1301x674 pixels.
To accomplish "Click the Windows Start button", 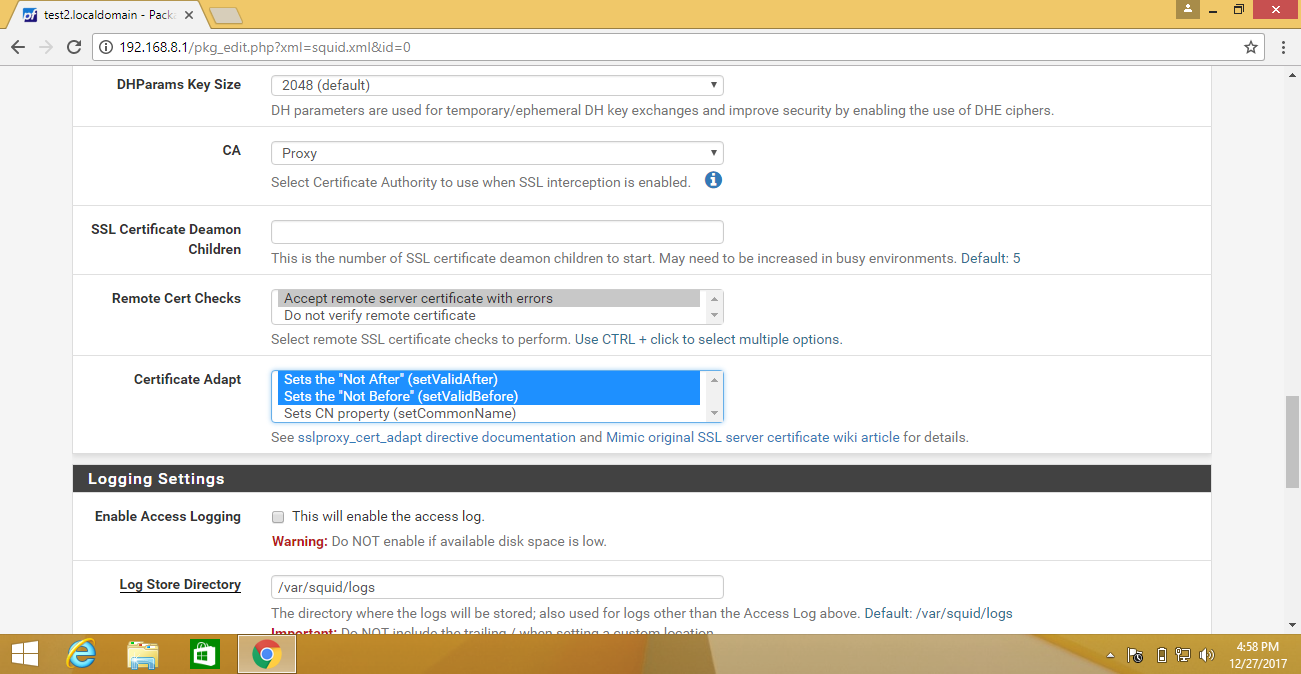I will tap(24, 655).
